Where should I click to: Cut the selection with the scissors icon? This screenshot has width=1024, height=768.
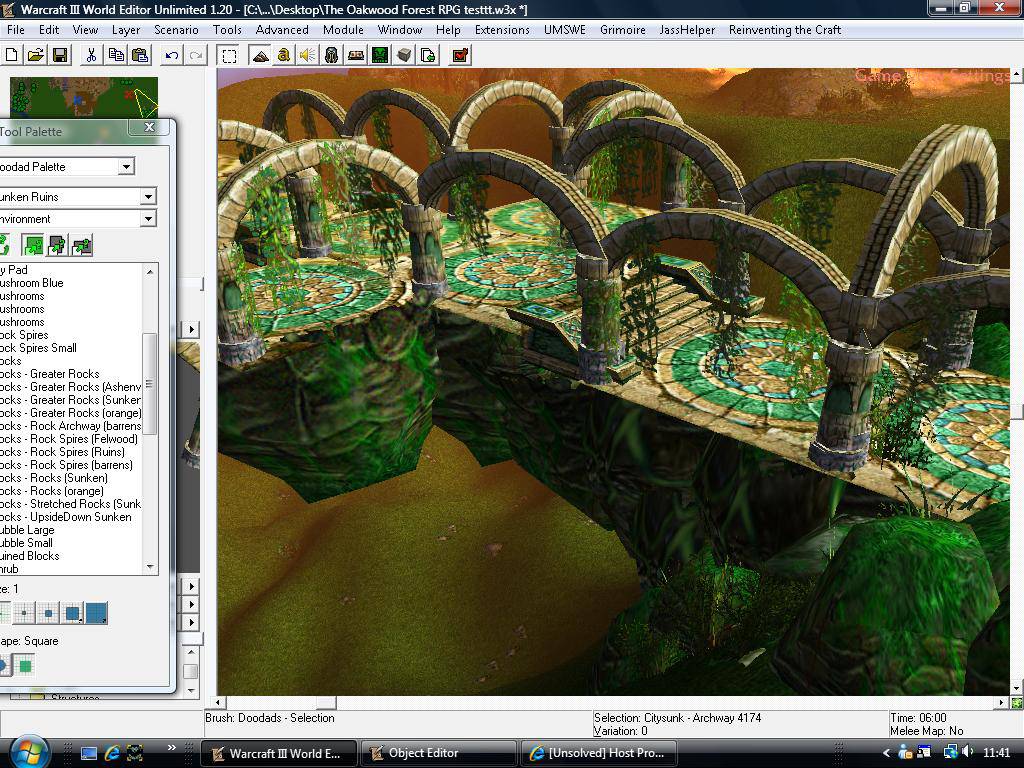click(x=91, y=56)
